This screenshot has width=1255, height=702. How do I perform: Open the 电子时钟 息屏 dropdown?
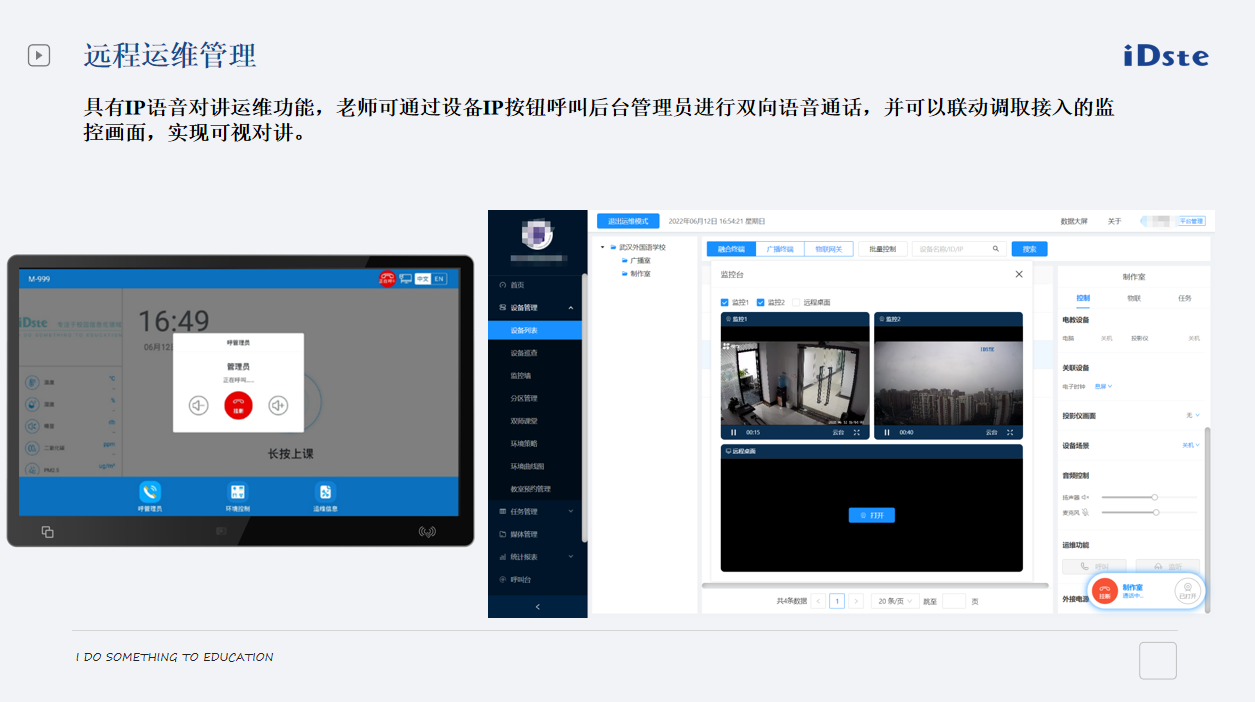pos(1103,386)
